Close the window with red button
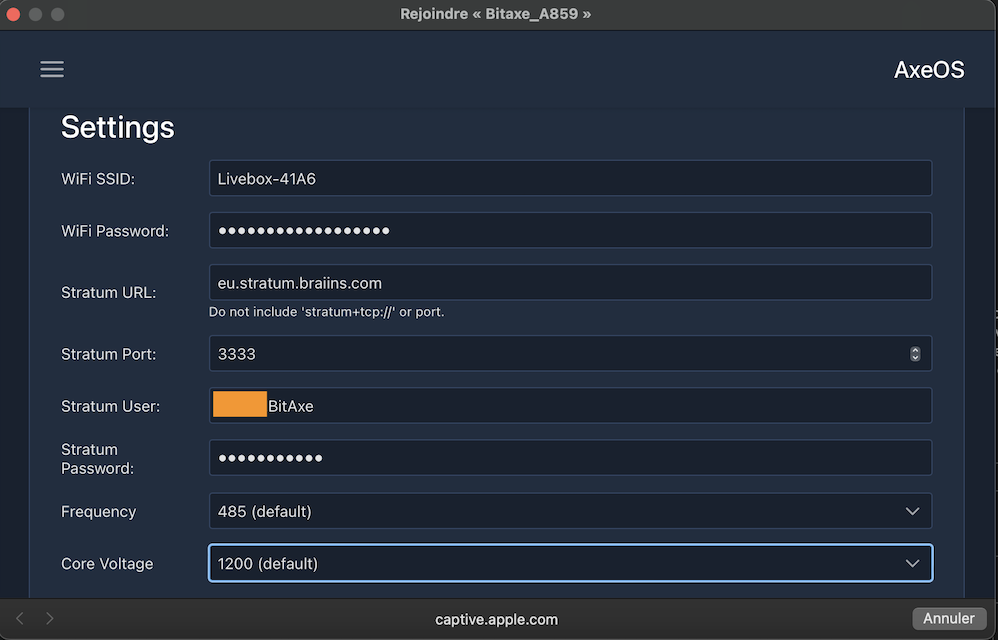 [13, 15]
